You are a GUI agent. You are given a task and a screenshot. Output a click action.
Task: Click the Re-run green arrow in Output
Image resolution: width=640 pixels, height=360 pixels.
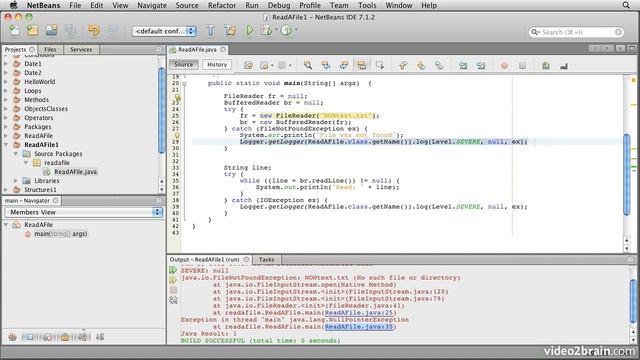pos(173,270)
